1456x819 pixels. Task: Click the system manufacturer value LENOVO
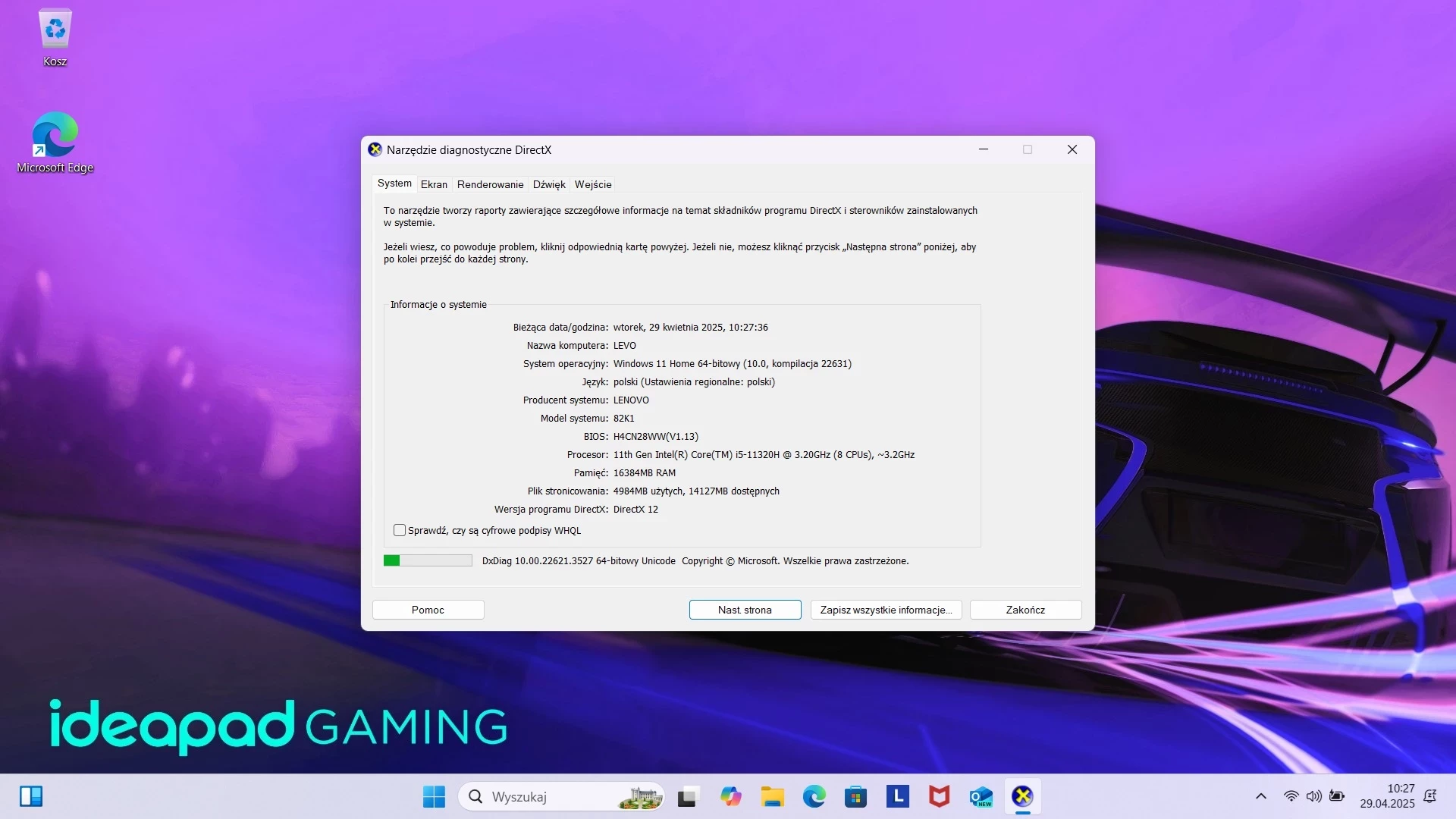631,400
